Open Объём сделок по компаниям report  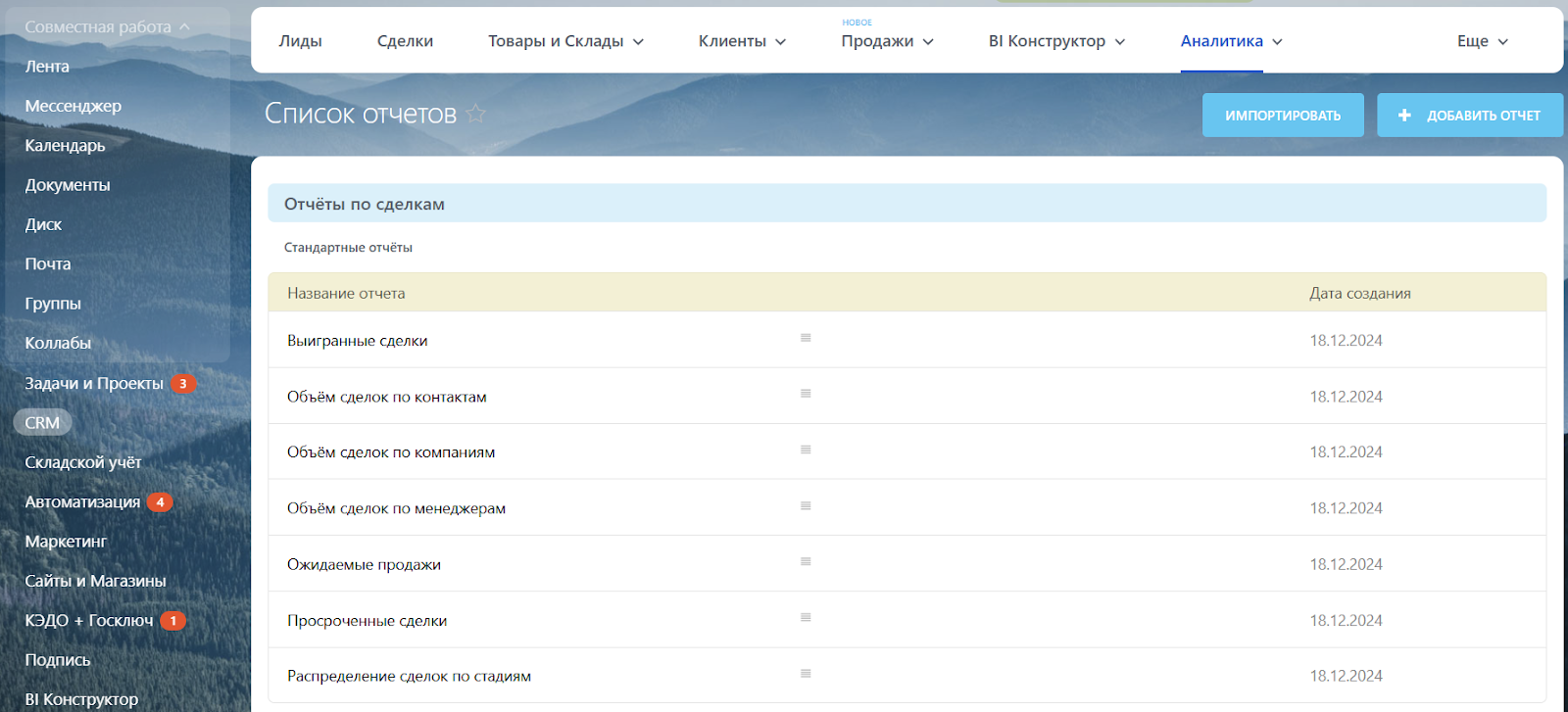(391, 452)
